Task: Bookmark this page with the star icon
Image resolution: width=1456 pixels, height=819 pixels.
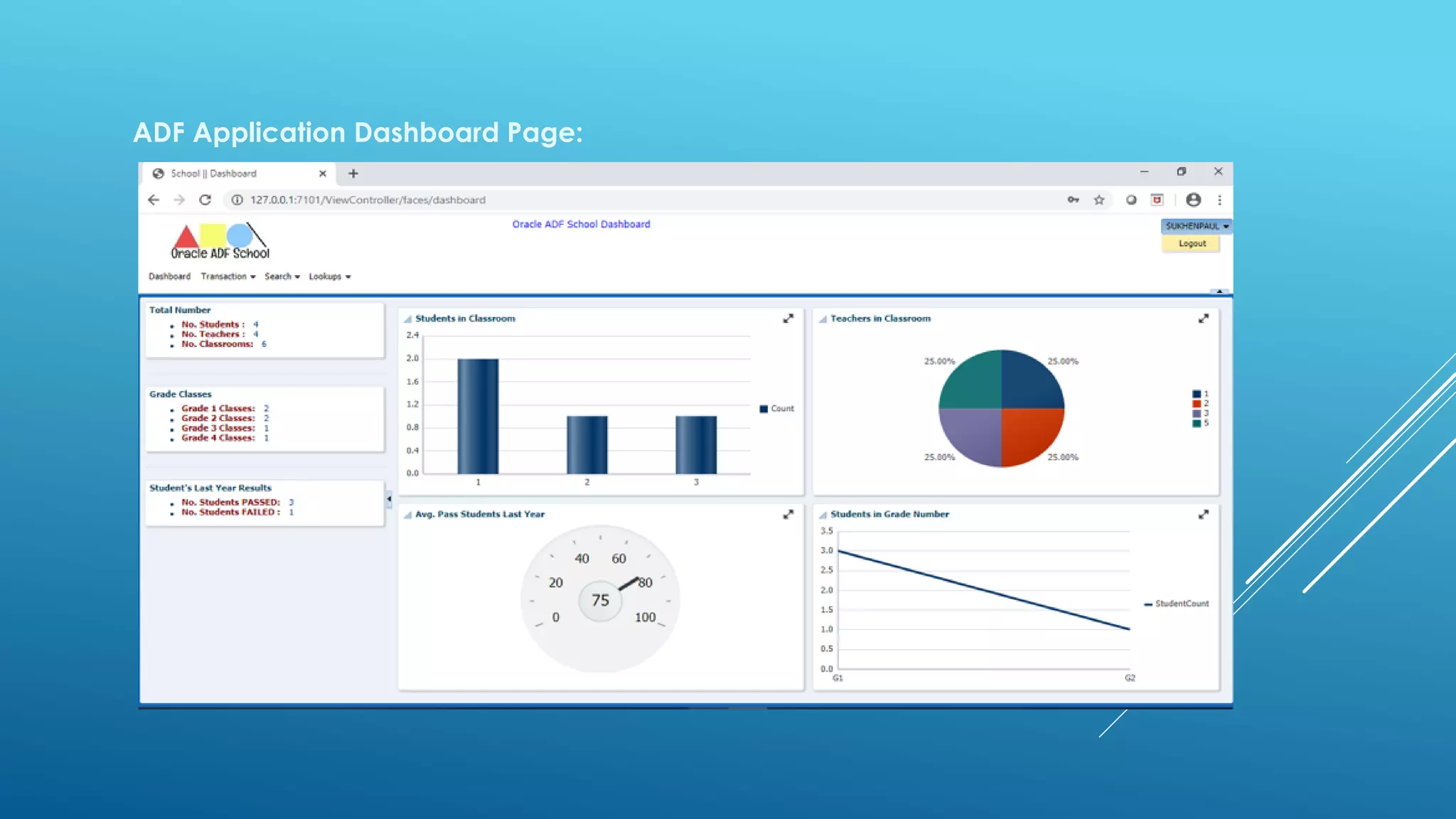Action: tap(1099, 200)
